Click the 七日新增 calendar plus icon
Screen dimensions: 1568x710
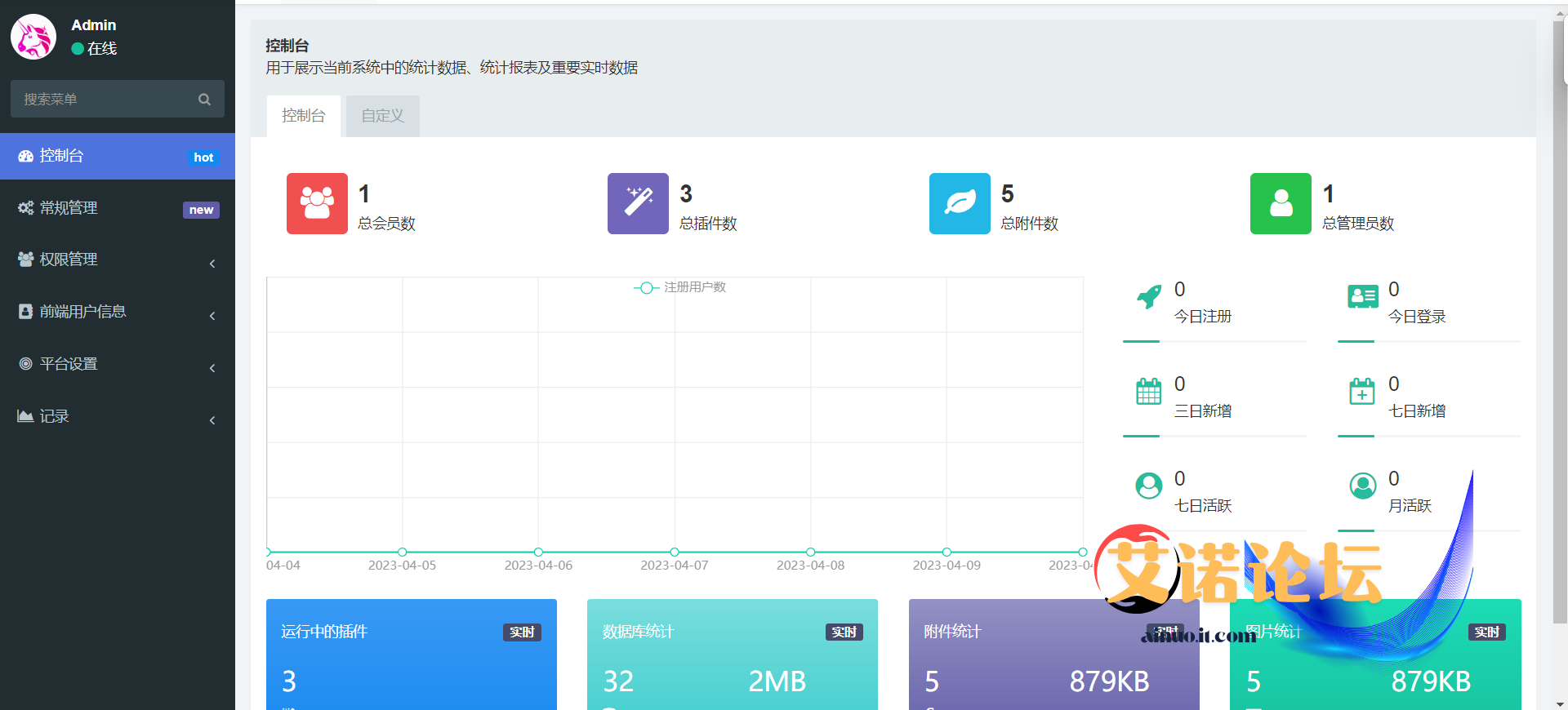(1362, 391)
